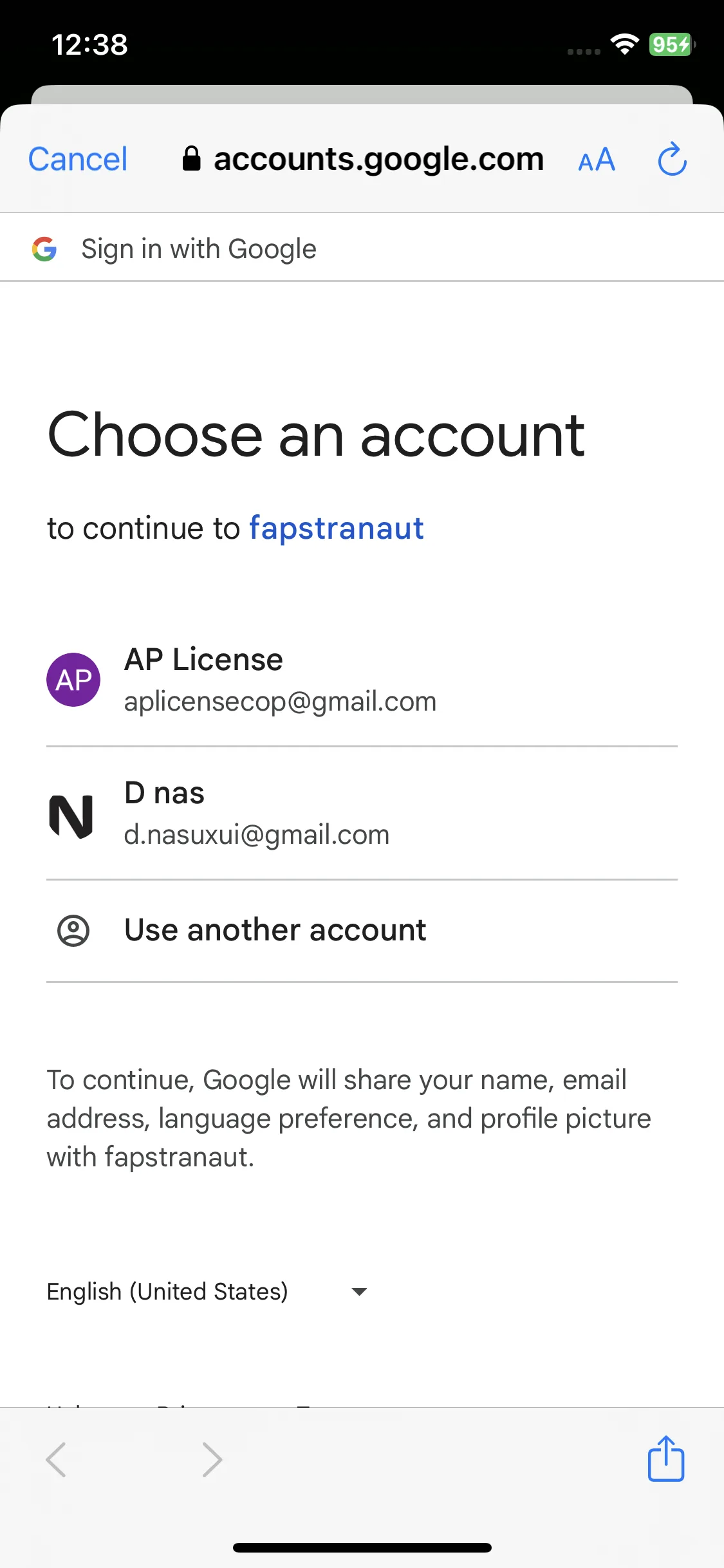The width and height of the screenshot is (724, 1568).
Task: Tap the aplicensecop@gmail.com email text
Action: (281, 702)
